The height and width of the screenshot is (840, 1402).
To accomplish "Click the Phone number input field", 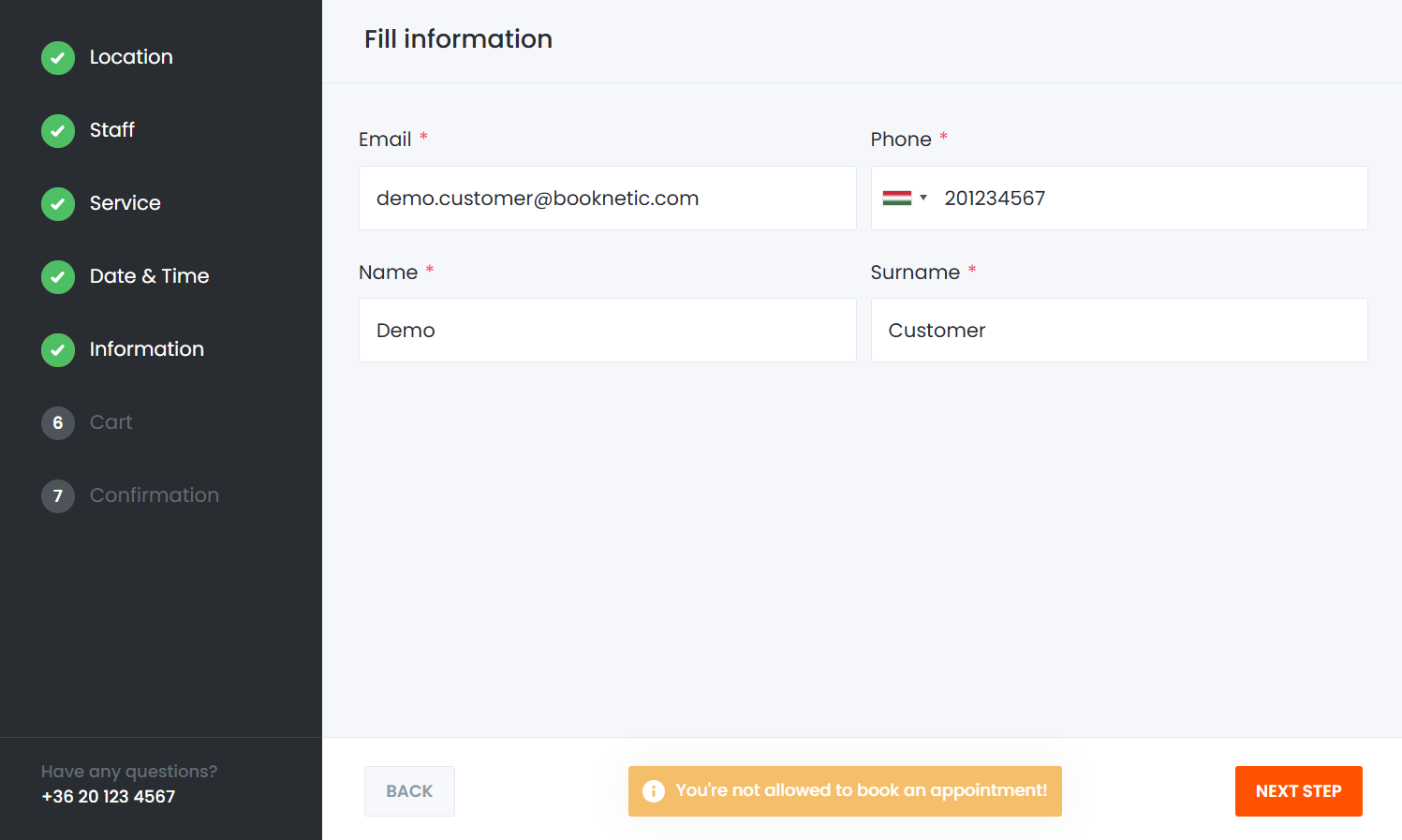I will [x=1119, y=199].
